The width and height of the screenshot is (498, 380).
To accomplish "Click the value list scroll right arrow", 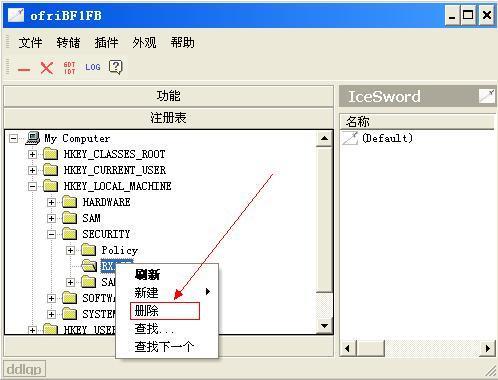I will point(487,349).
